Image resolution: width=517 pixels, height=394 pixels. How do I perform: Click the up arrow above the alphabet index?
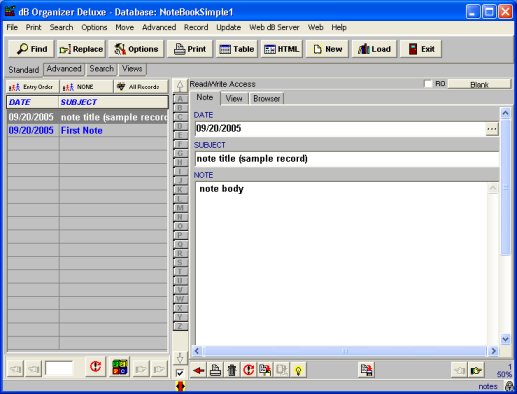tap(180, 86)
